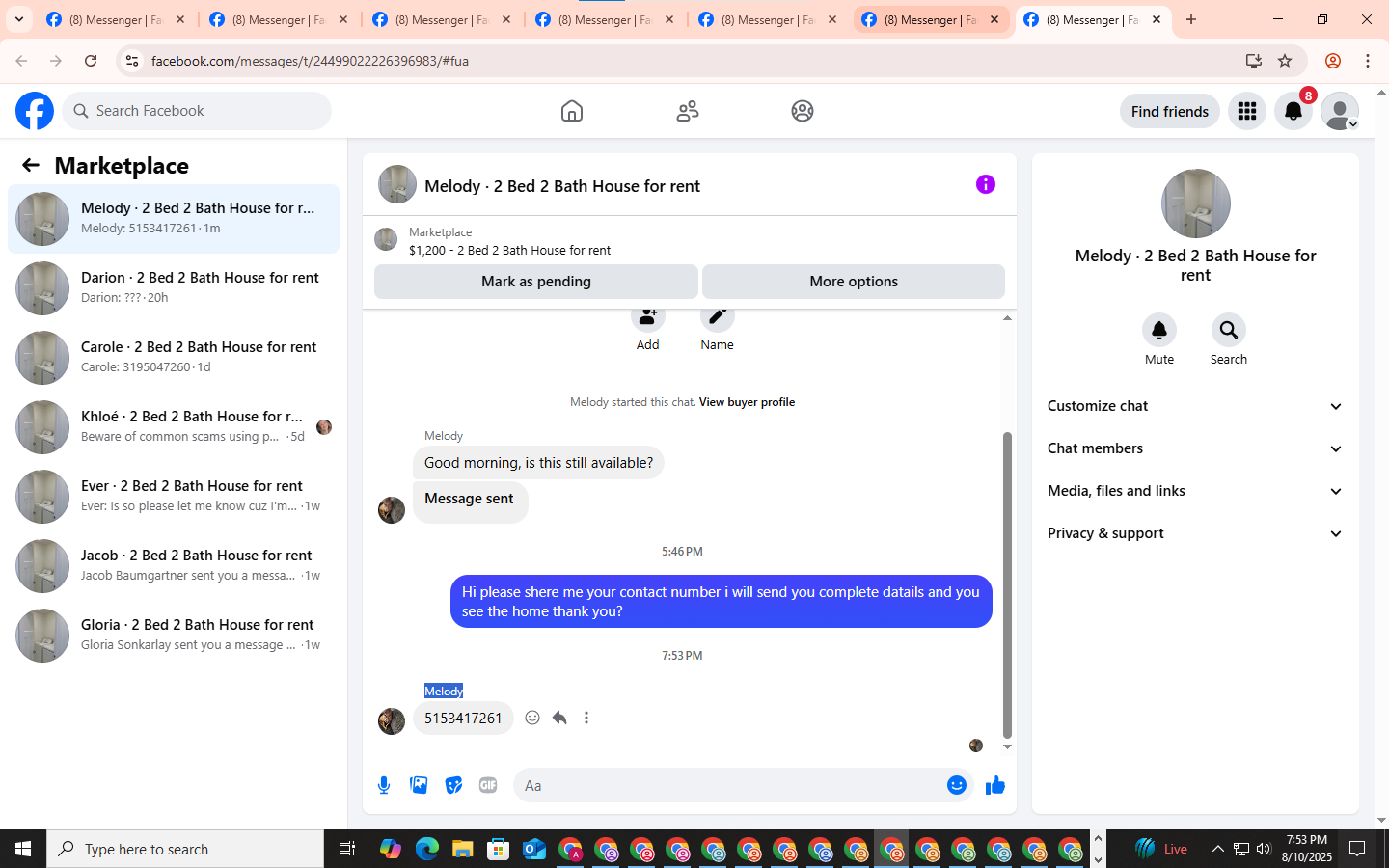The height and width of the screenshot is (868, 1389).
Task: Open the Carole conversation
Action: [x=174, y=358]
